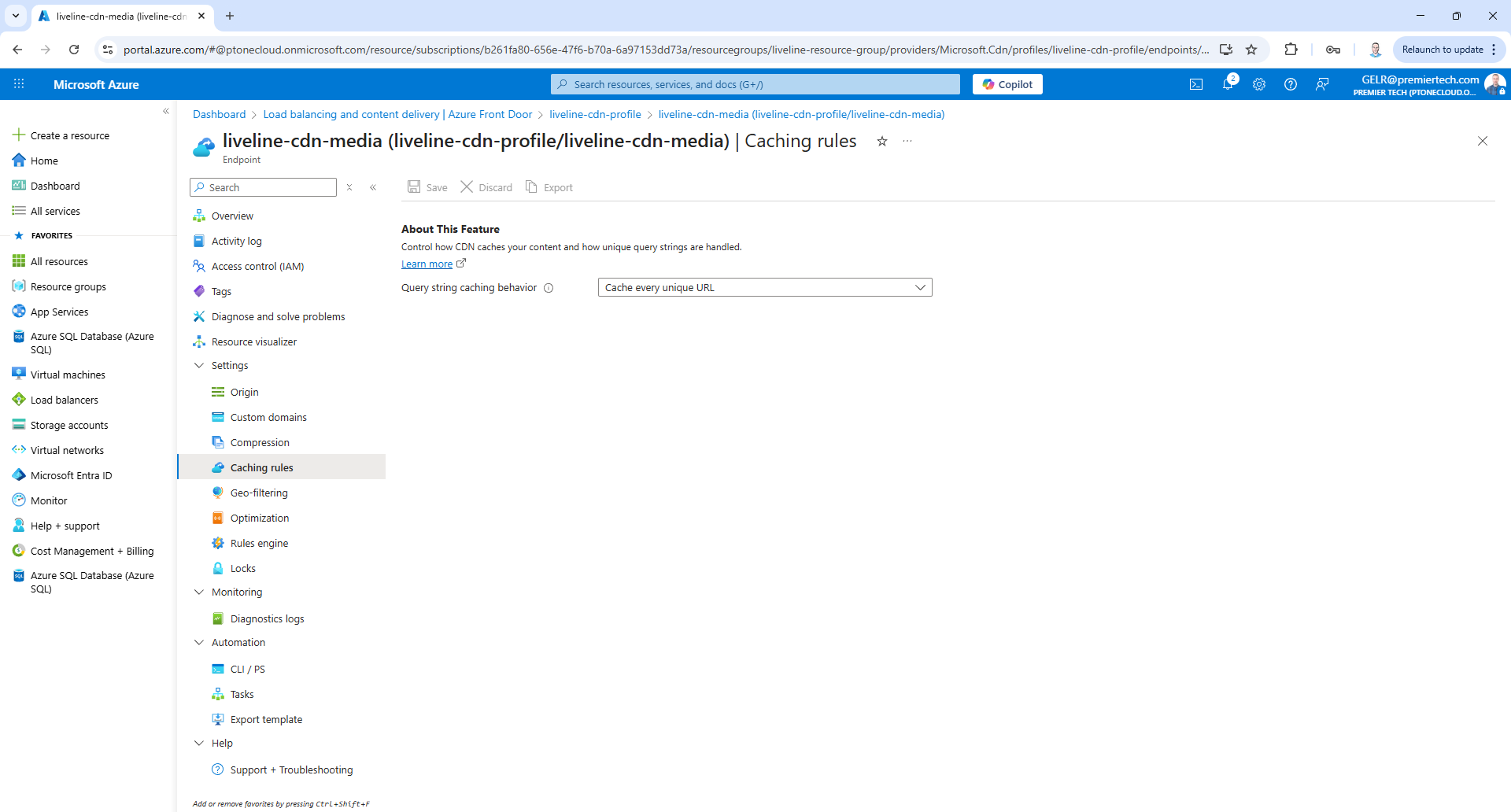The image size is (1511, 812).
Task: Open Compression settings
Action: pos(260,443)
